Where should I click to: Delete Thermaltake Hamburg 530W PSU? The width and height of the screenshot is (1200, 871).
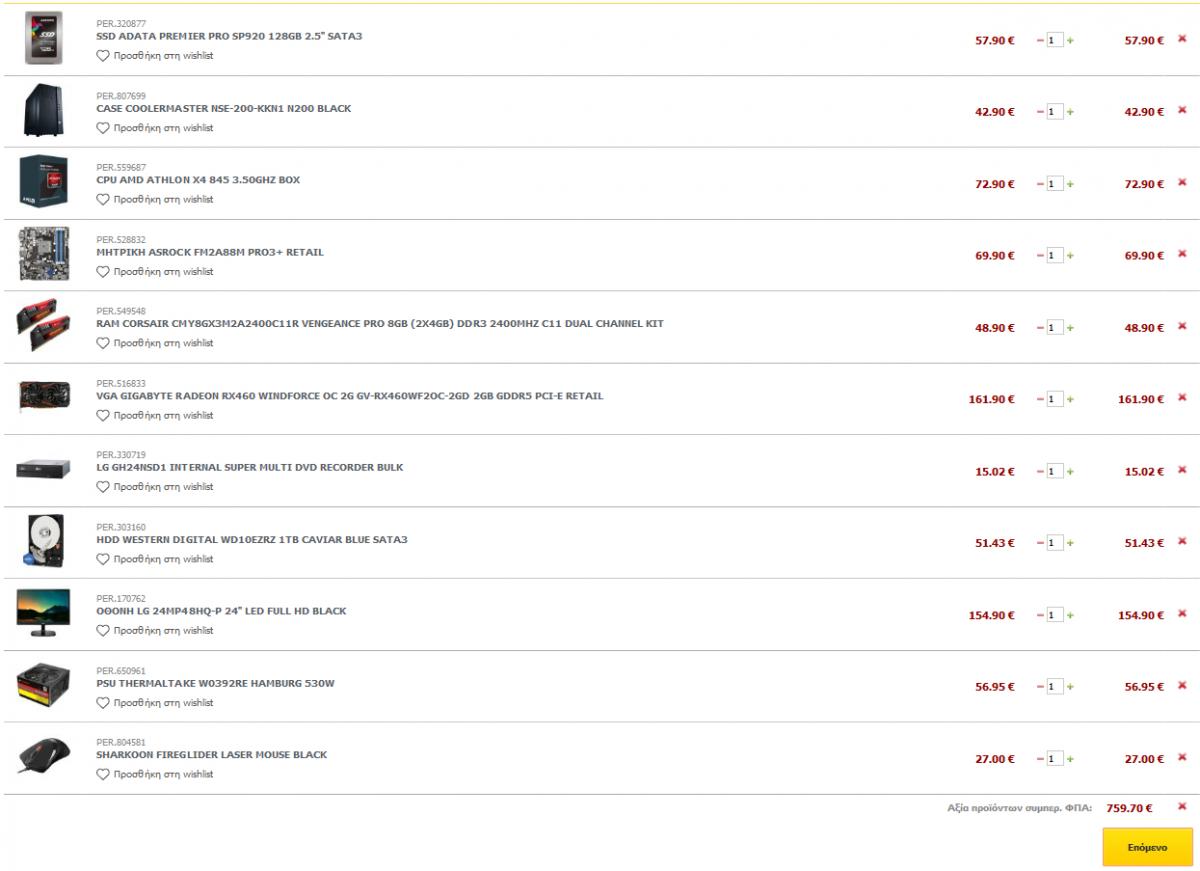click(1182, 686)
